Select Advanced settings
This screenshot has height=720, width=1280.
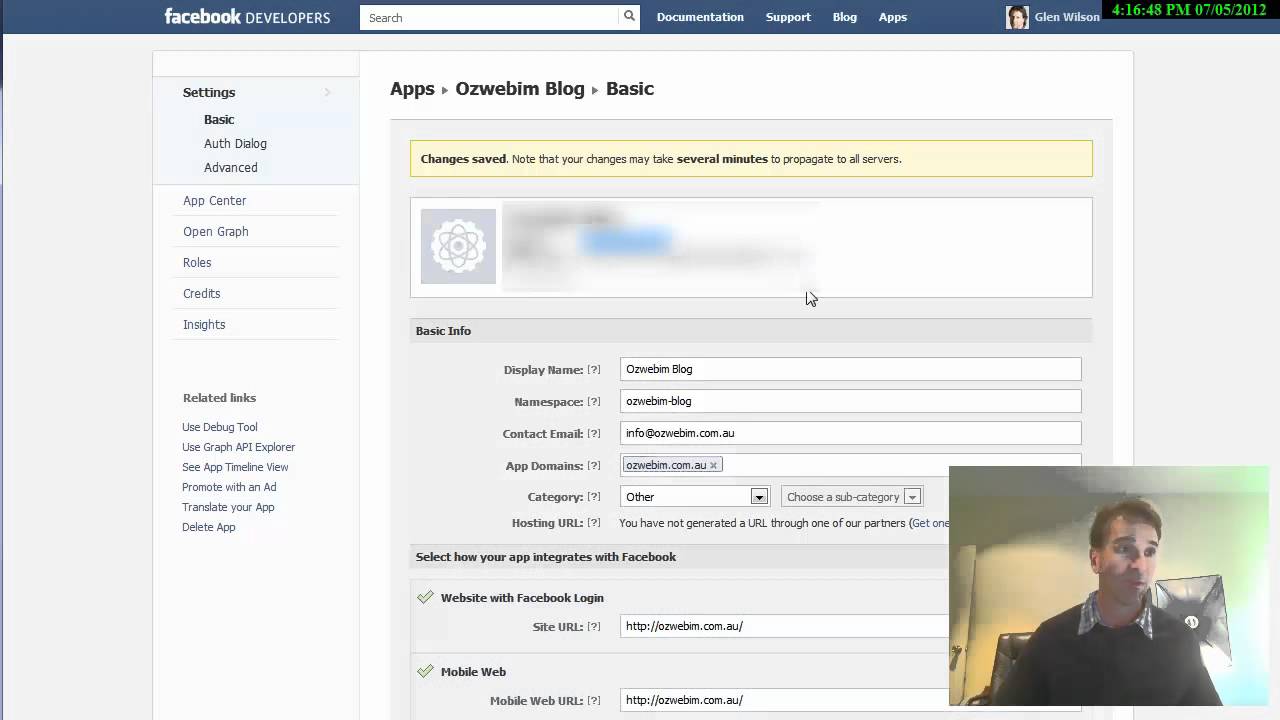[231, 167]
